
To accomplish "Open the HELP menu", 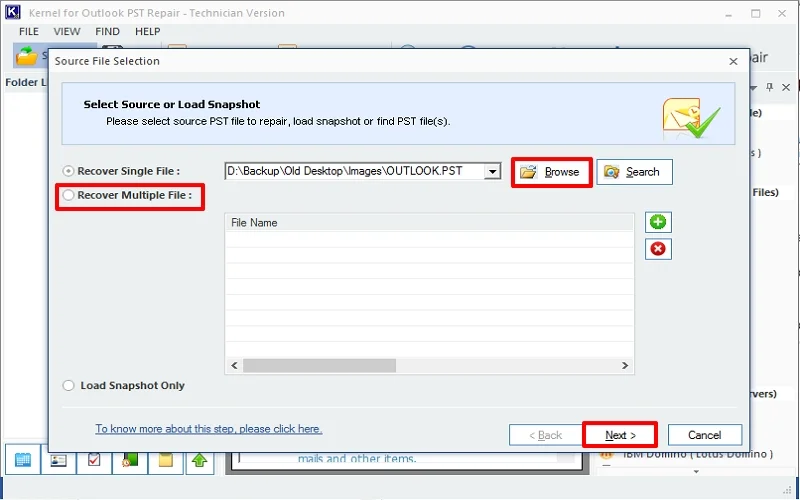I will [x=147, y=32].
